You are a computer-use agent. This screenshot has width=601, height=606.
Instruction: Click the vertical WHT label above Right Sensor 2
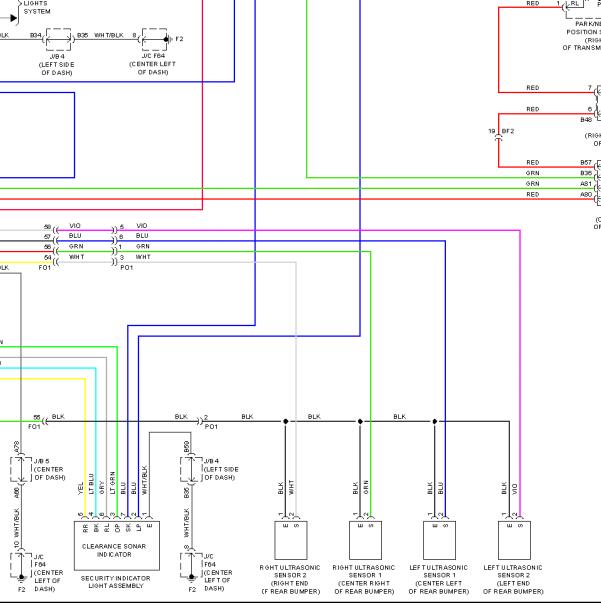point(291,487)
